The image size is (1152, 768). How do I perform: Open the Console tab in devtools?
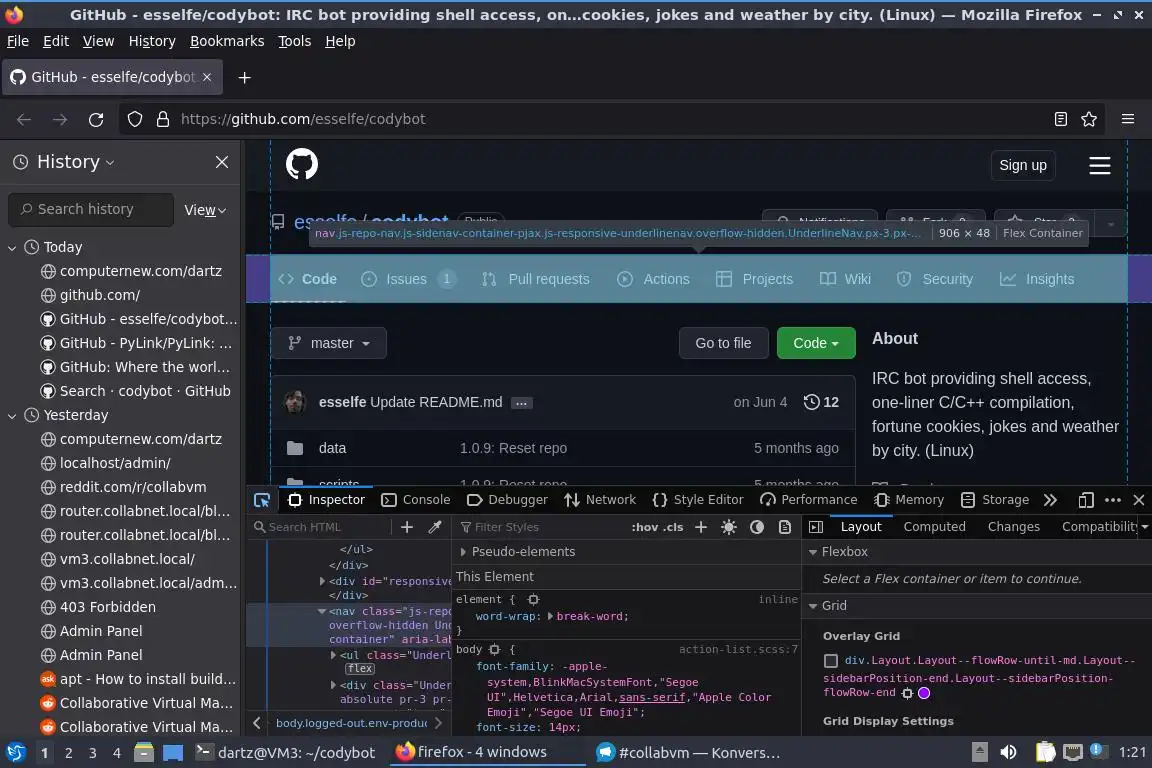[416, 500]
